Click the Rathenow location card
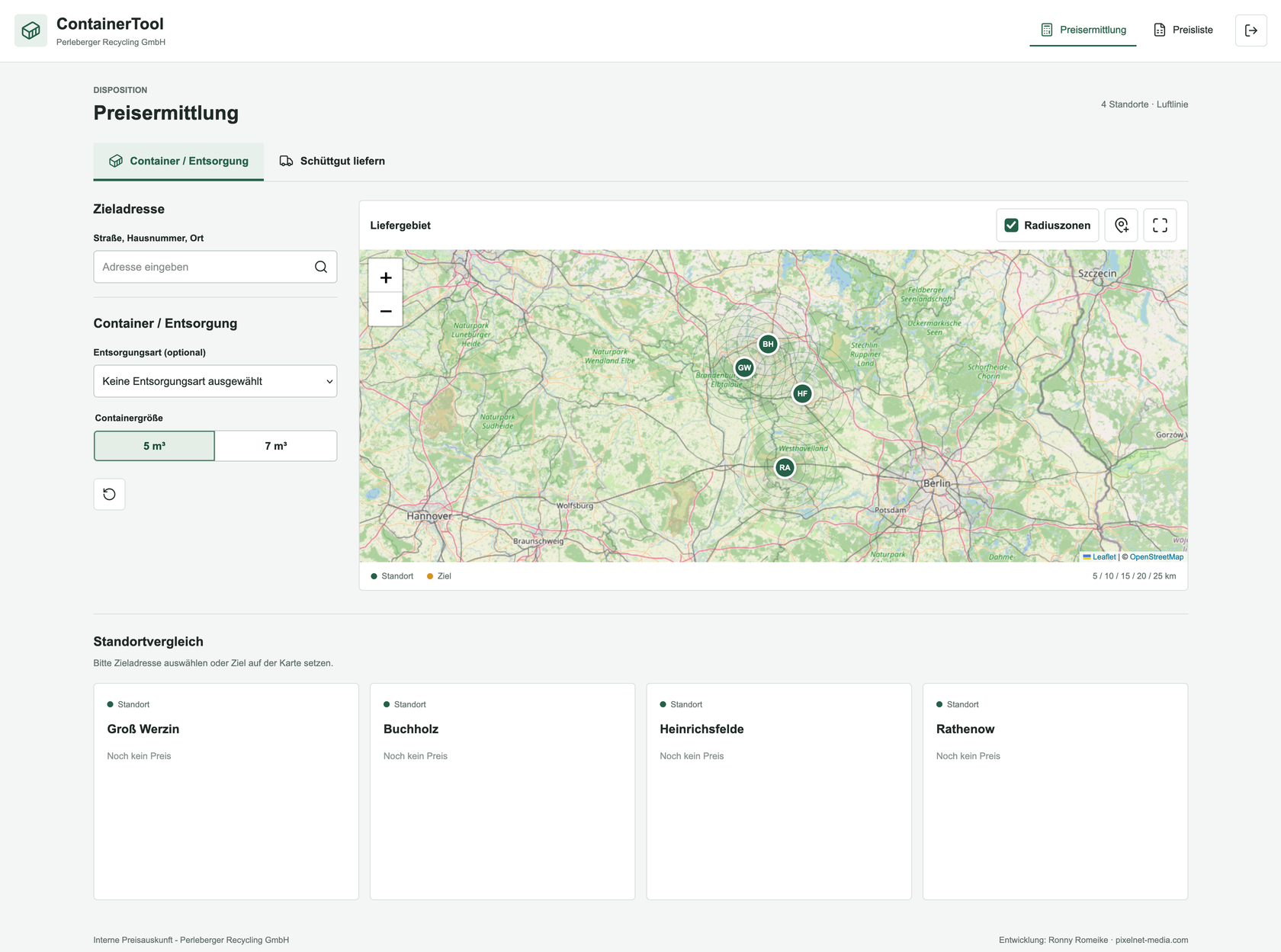This screenshot has width=1281, height=952. pos(1055,791)
